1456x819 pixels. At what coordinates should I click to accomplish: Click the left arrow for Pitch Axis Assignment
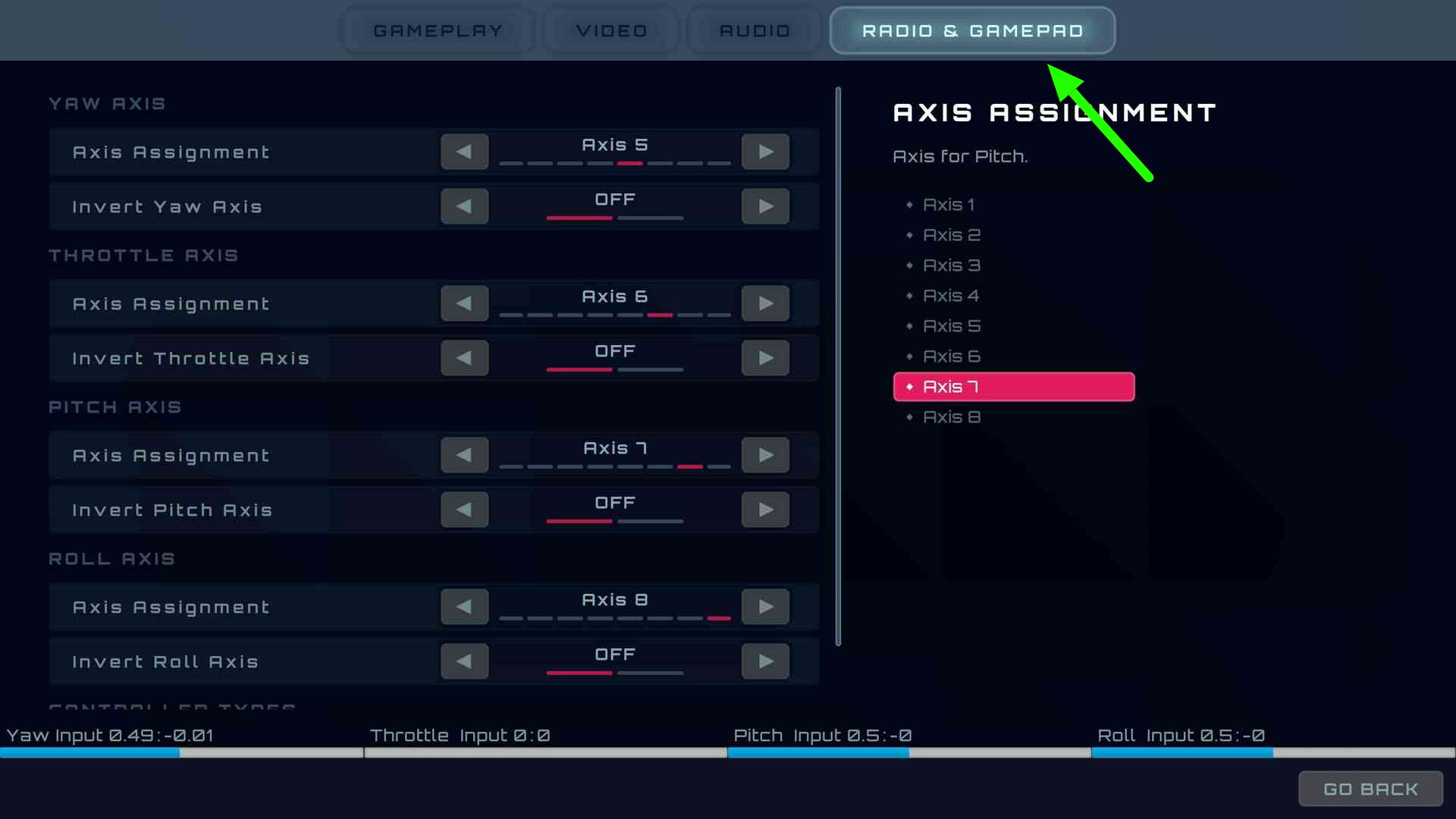click(463, 455)
